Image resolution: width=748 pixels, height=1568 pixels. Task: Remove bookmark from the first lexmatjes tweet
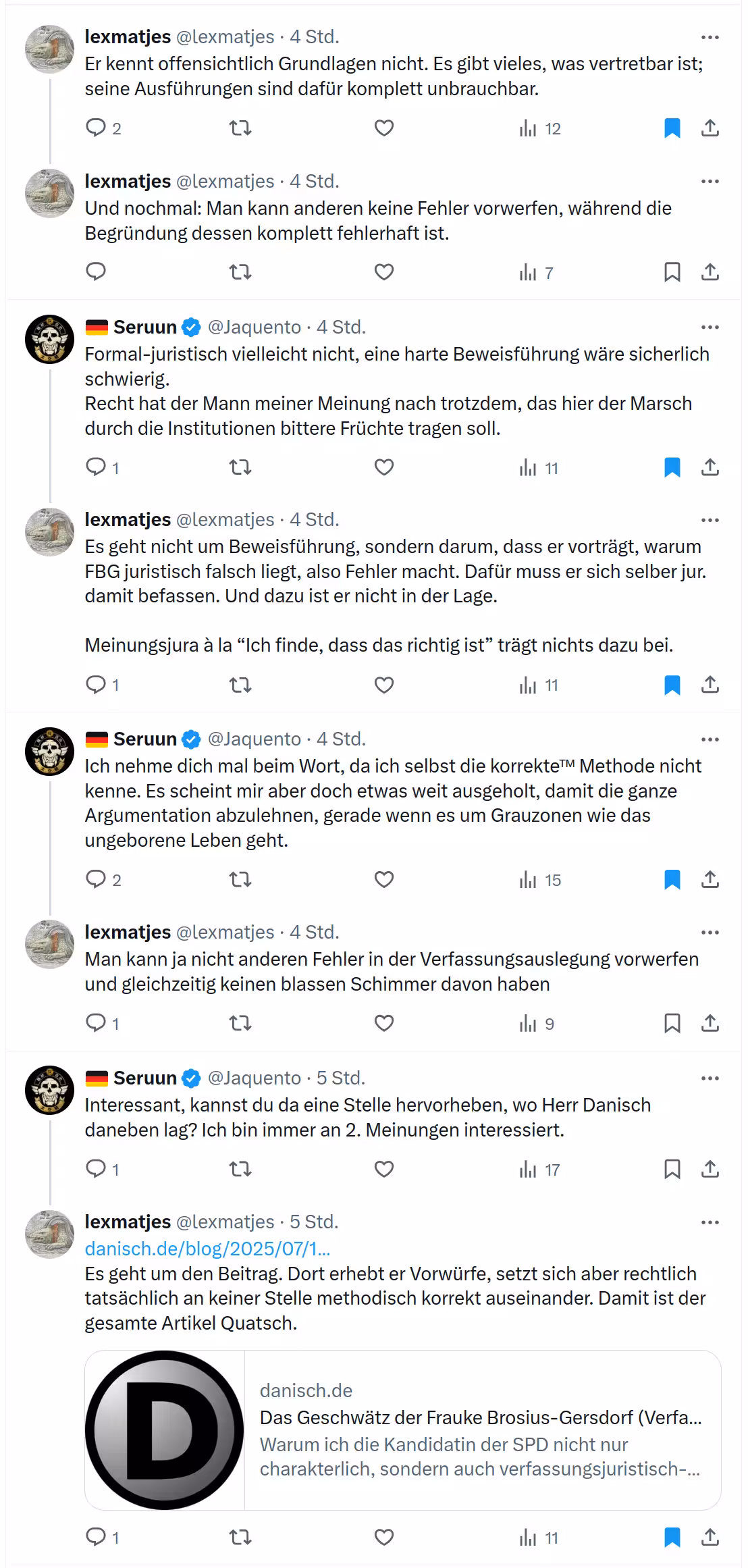click(672, 128)
